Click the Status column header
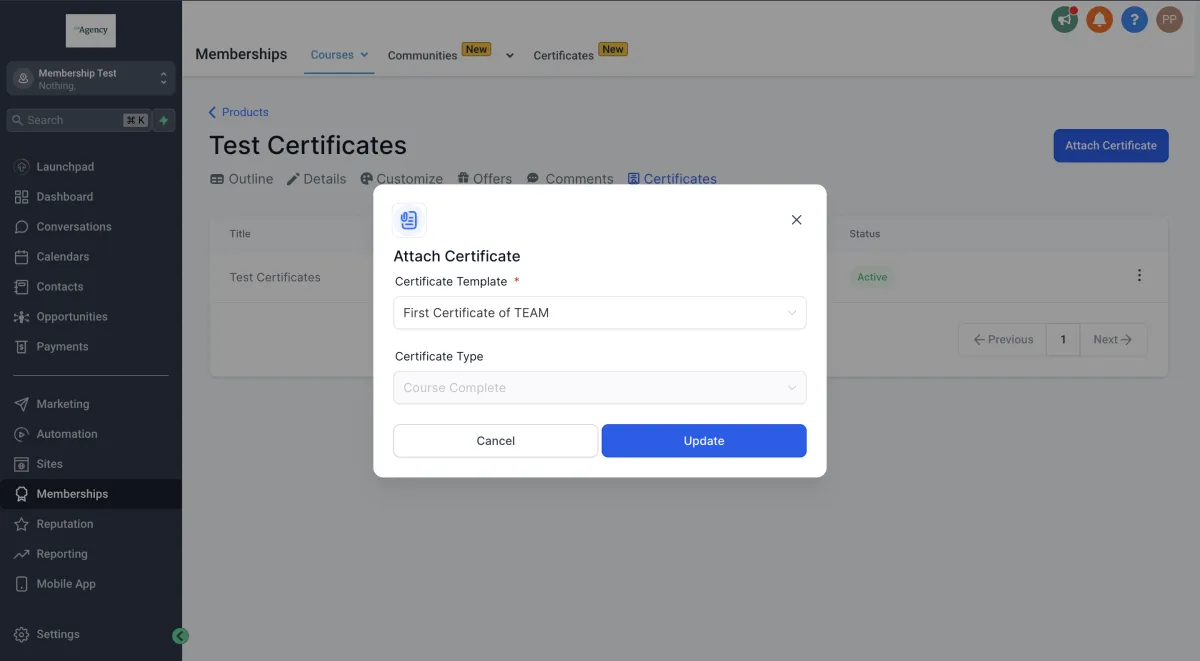 pos(865,234)
